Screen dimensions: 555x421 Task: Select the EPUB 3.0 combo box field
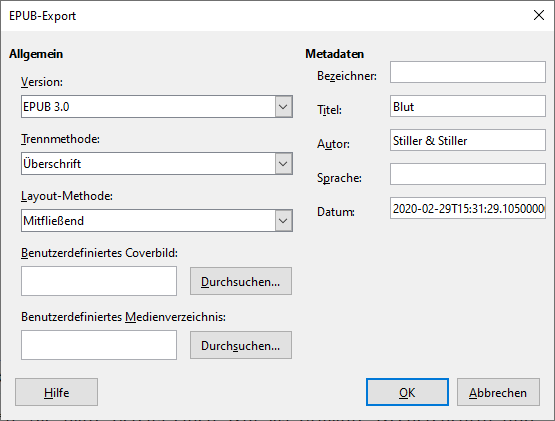pos(157,107)
